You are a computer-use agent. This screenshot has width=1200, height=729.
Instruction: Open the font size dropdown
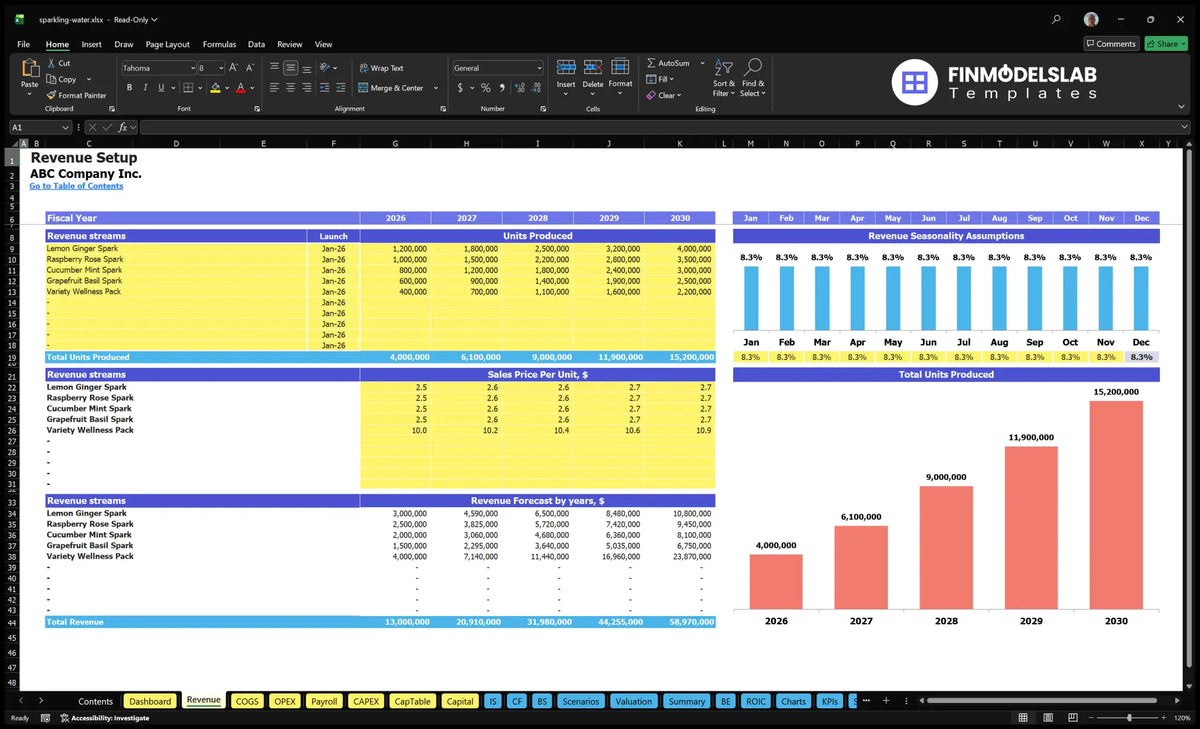click(220, 68)
